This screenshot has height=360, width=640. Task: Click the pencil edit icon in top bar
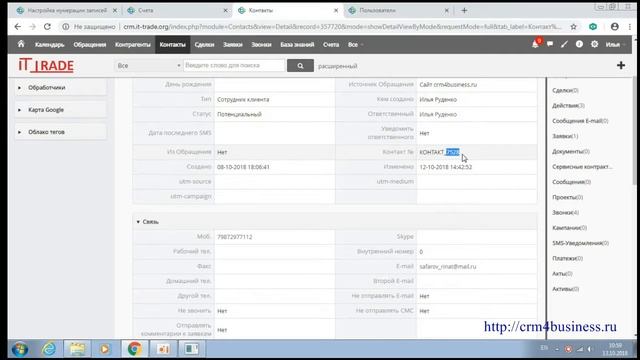click(x=564, y=44)
